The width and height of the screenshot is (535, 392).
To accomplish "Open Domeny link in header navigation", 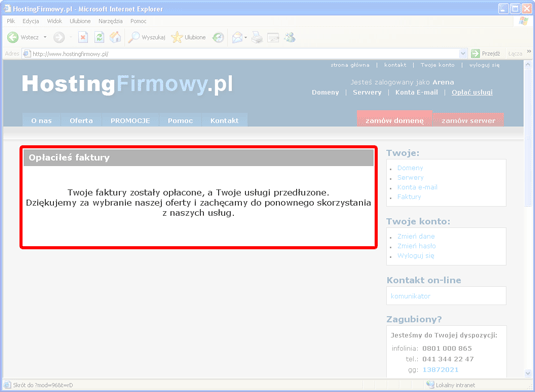I will click(x=325, y=92).
